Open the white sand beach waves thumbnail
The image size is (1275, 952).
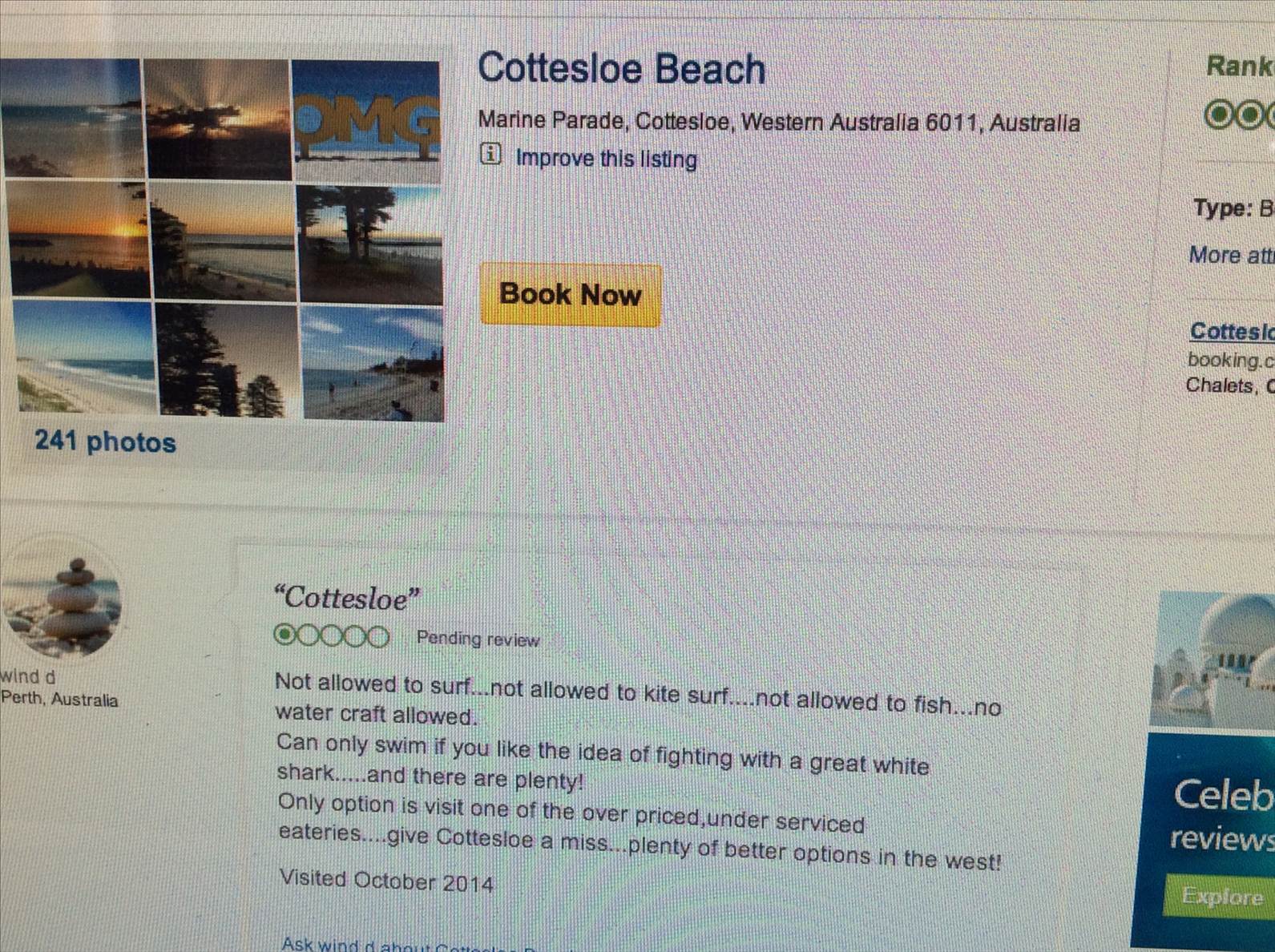coord(84,357)
